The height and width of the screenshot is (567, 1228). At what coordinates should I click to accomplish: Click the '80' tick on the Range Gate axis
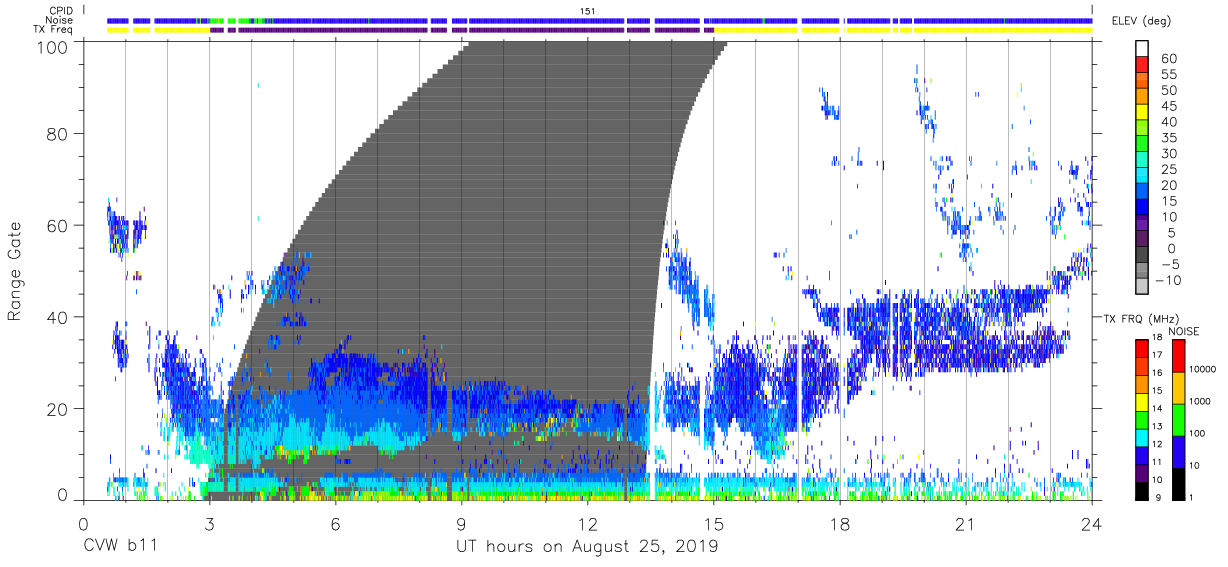pyautogui.click(x=58, y=133)
